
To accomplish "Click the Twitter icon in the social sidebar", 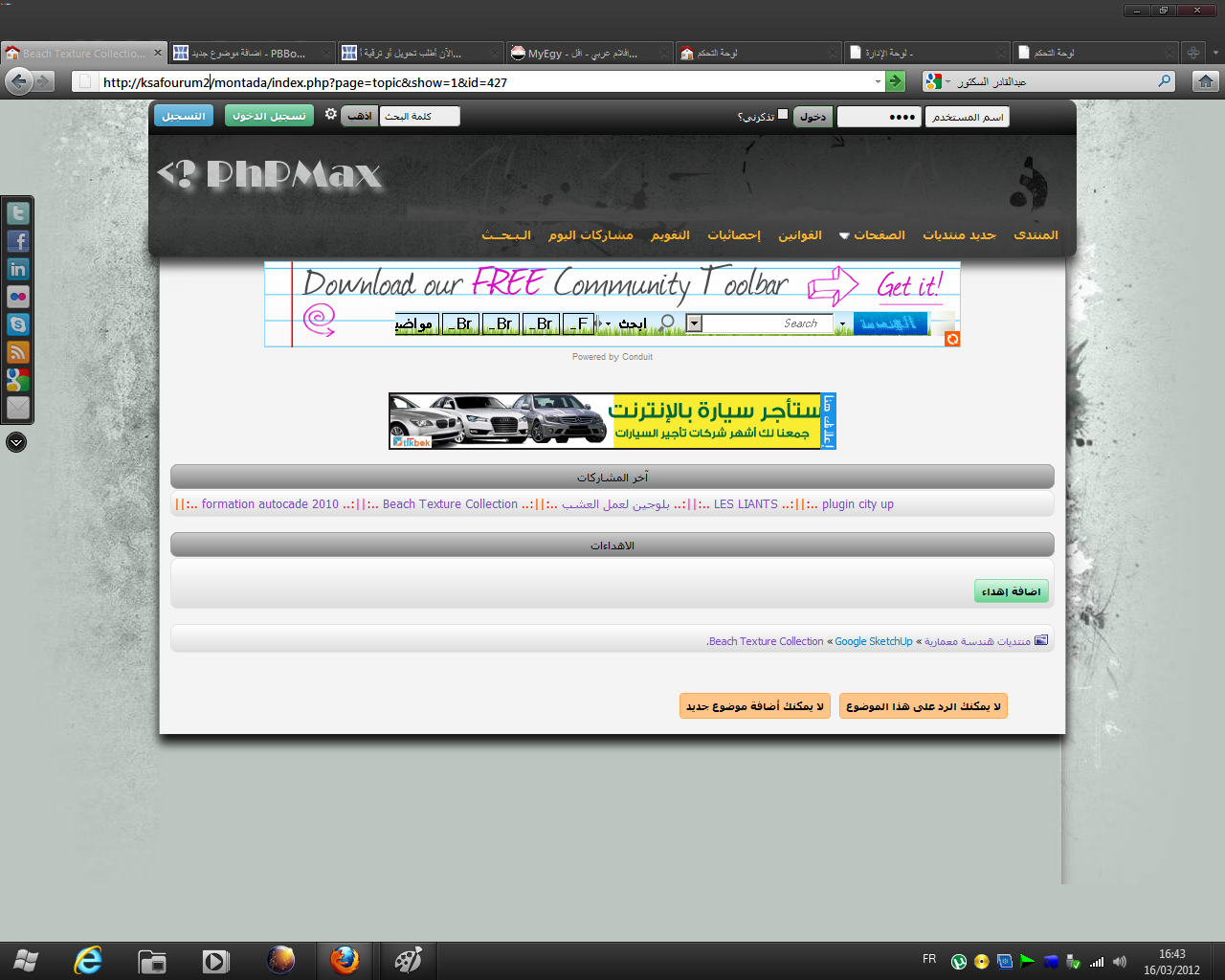I will point(18,213).
